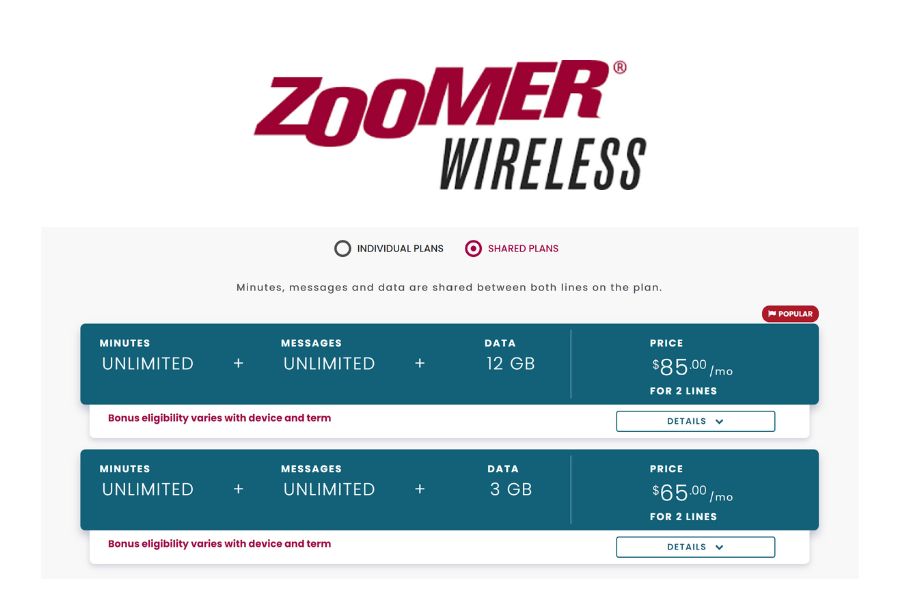Click Unlimited messages in the 12 GB plan
The height and width of the screenshot is (600, 900).
pos(329,364)
